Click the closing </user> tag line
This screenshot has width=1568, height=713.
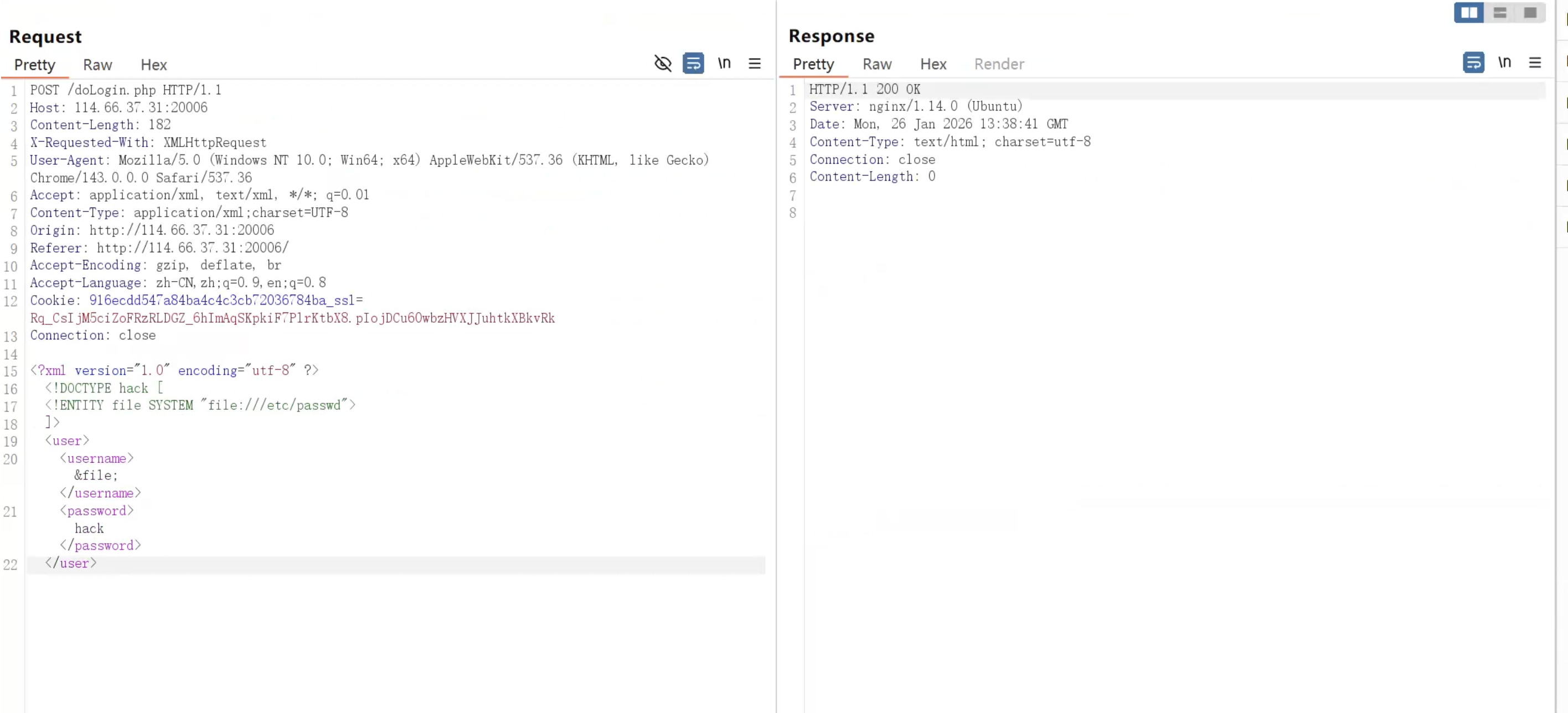click(x=71, y=564)
